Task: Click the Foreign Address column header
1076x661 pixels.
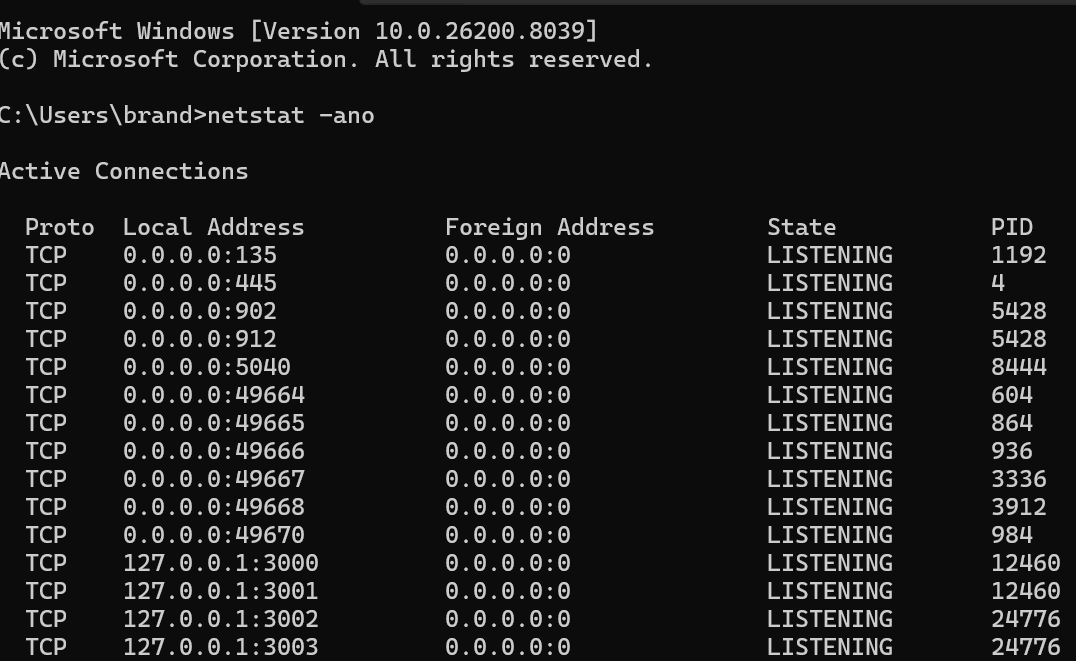Action: point(549,227)
